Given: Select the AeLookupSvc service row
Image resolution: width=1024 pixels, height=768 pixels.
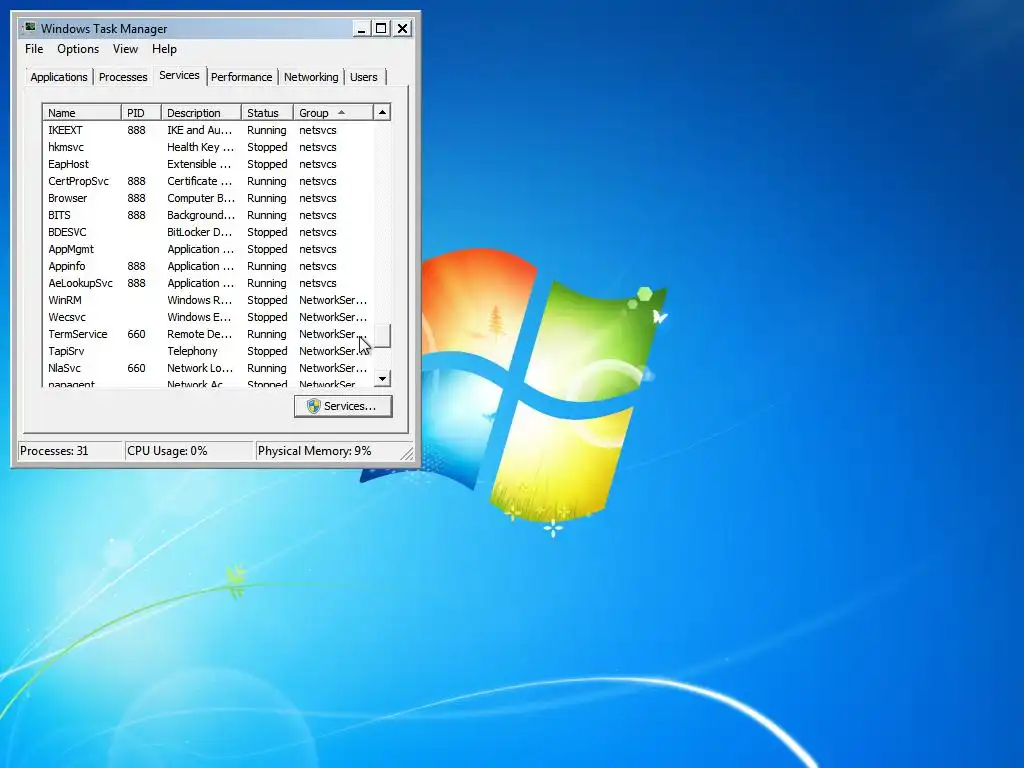Looking at the screenshot, I should [208, 283].
